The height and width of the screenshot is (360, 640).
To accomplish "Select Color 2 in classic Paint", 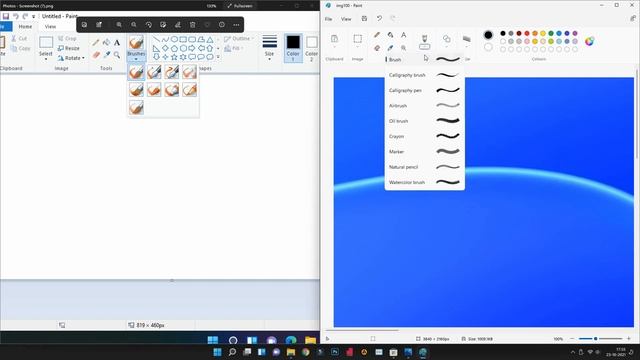I will pyautogui.click(x=311, y=48).
